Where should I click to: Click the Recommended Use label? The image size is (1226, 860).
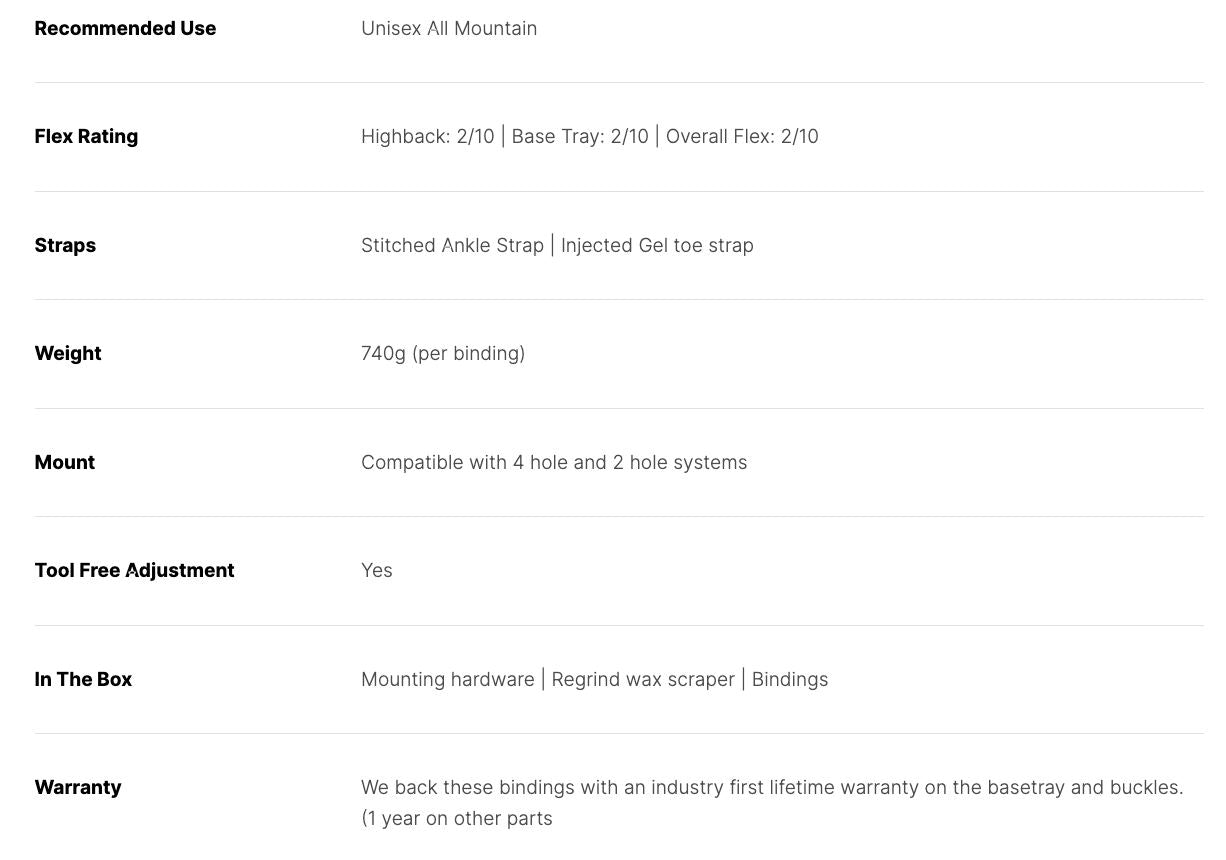coord(125,28)
